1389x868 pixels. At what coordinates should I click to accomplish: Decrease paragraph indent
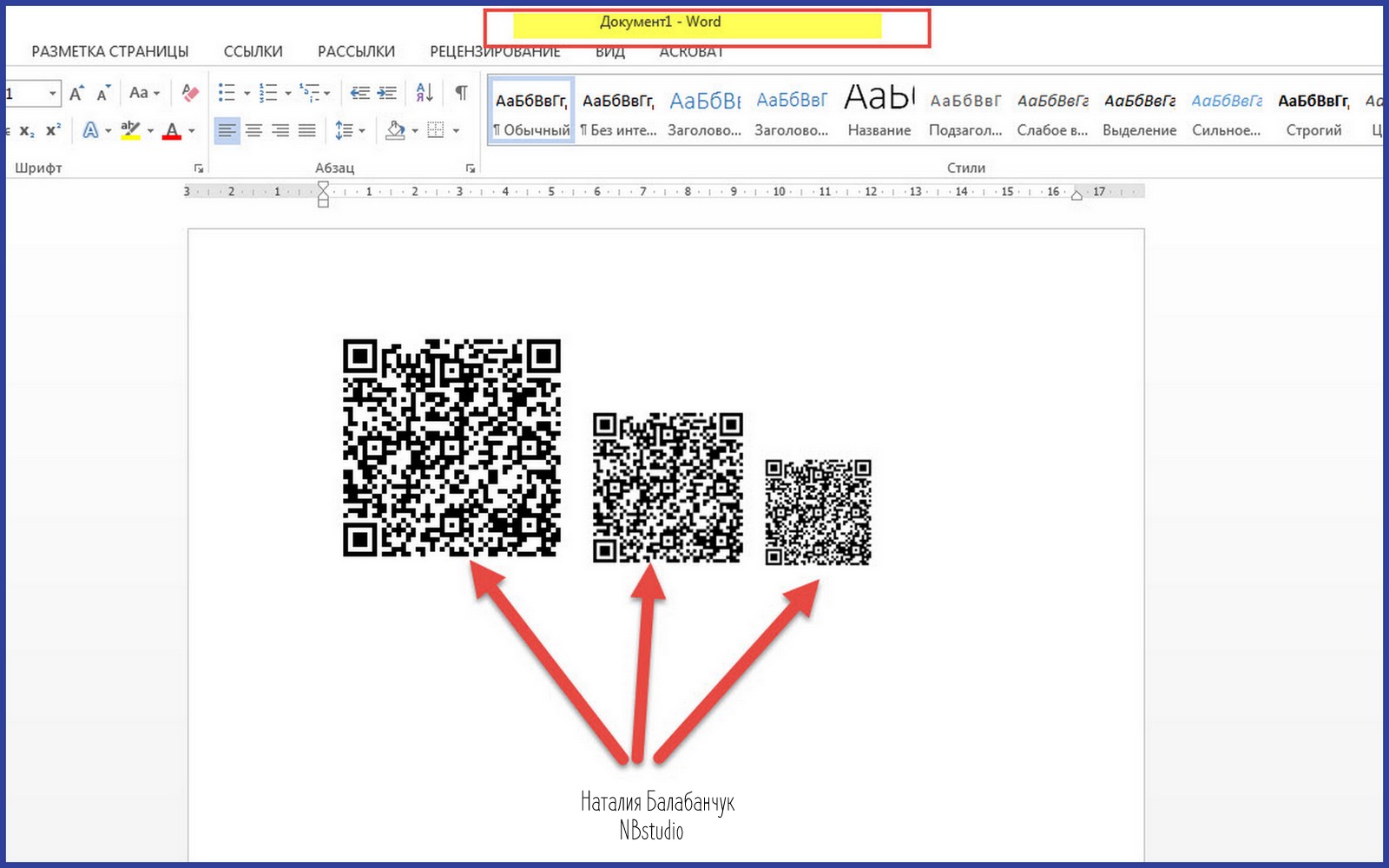(359, 93)
